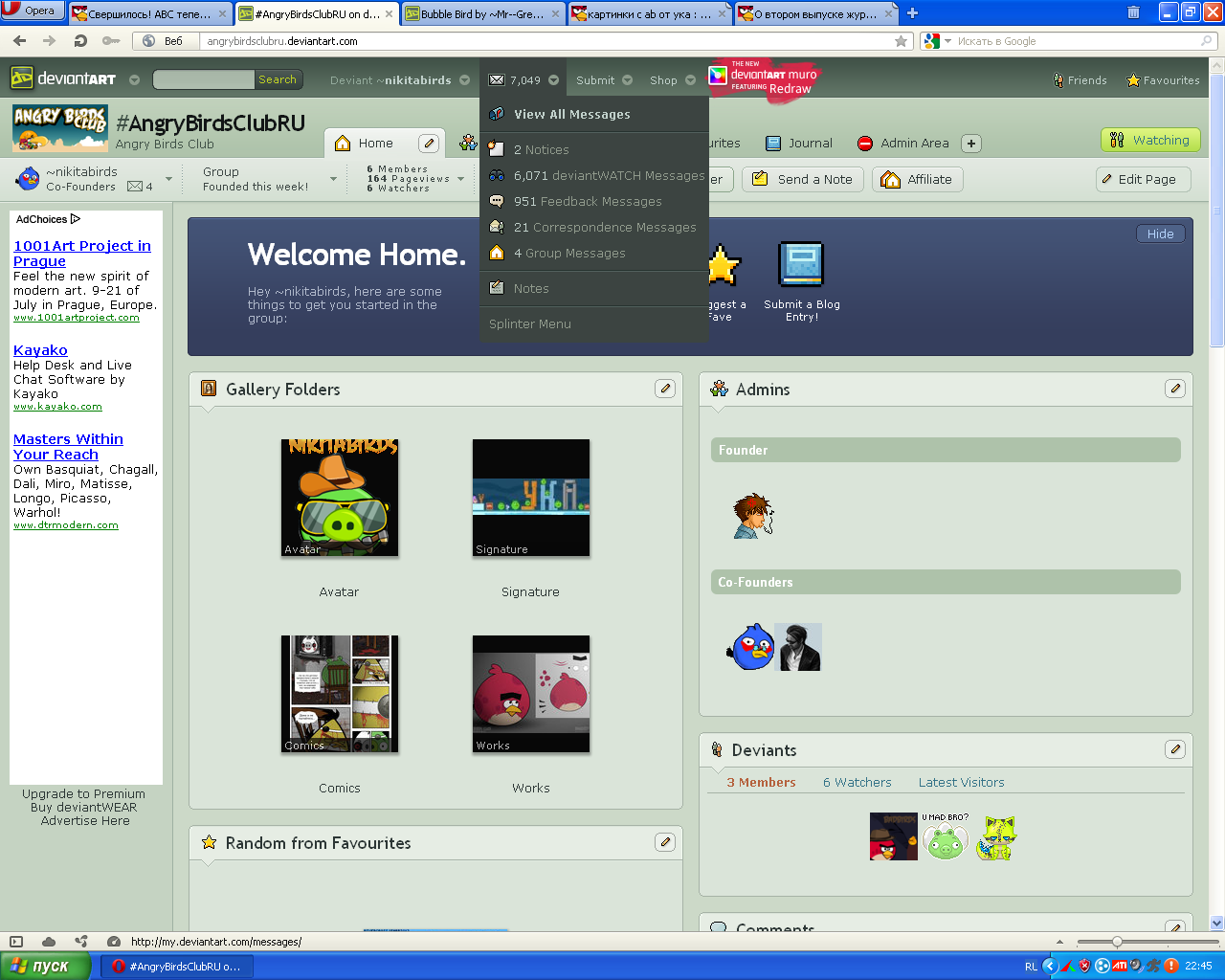This screenshot has width=1225, height=980.
Task: Click the Watching button
Action: point(1150,140)
